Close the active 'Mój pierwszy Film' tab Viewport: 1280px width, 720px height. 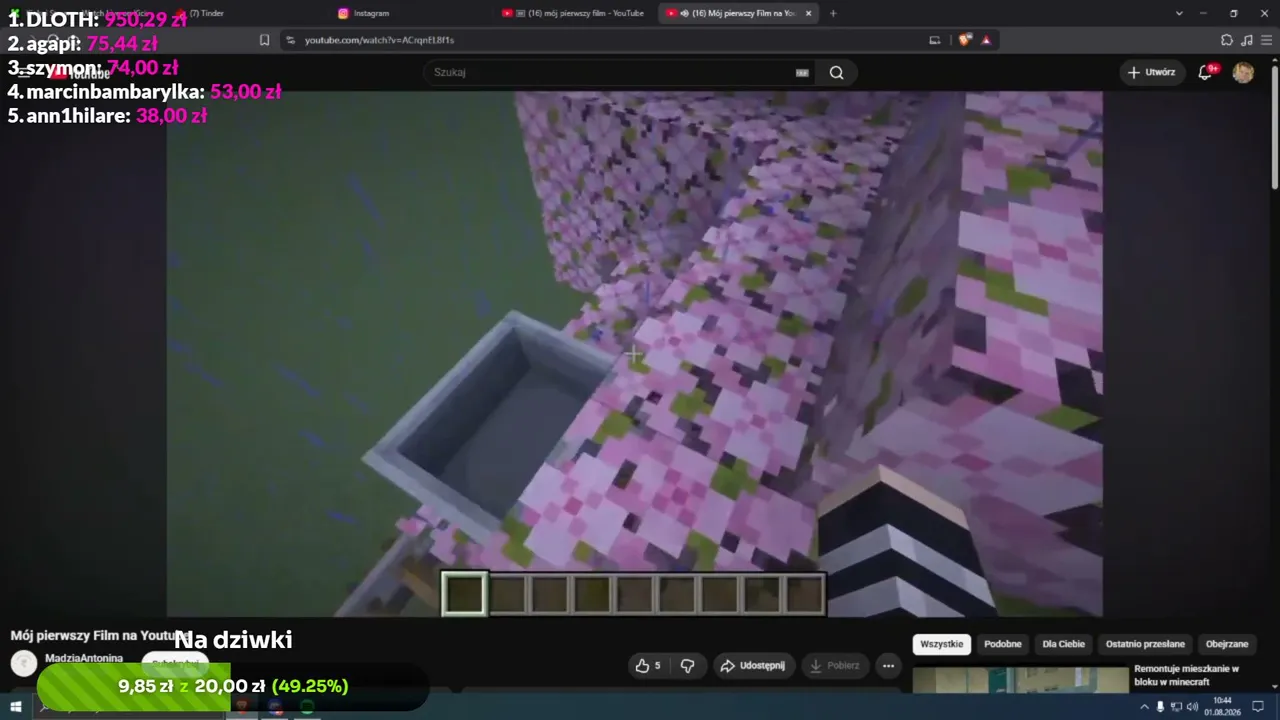pos(808,13)
